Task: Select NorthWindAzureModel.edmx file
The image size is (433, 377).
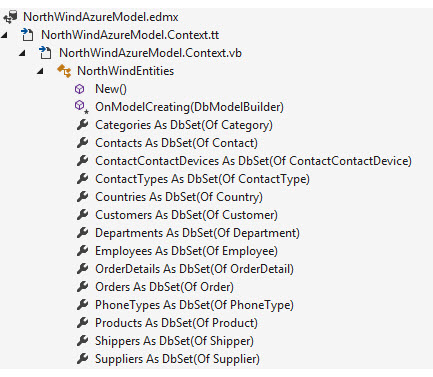Action: click(x=101, y=17)
